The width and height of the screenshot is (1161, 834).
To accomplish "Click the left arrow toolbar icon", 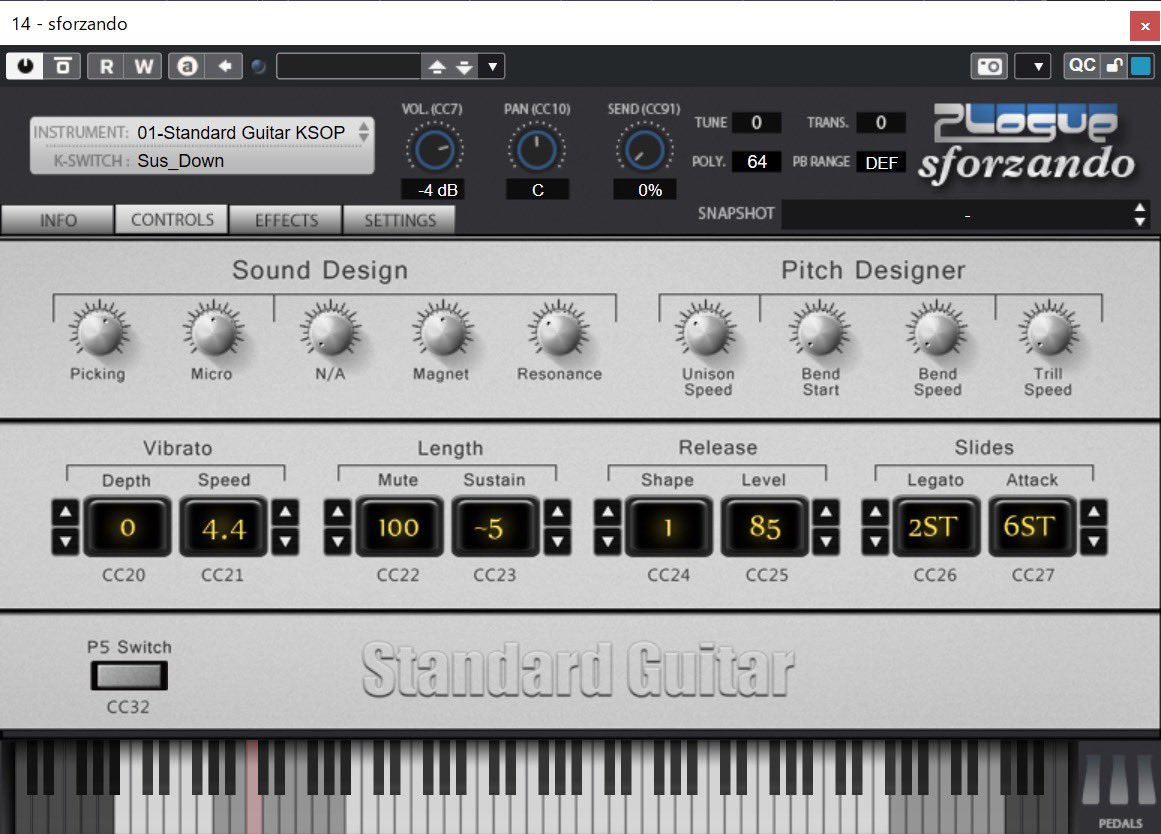I will point(224,66).
